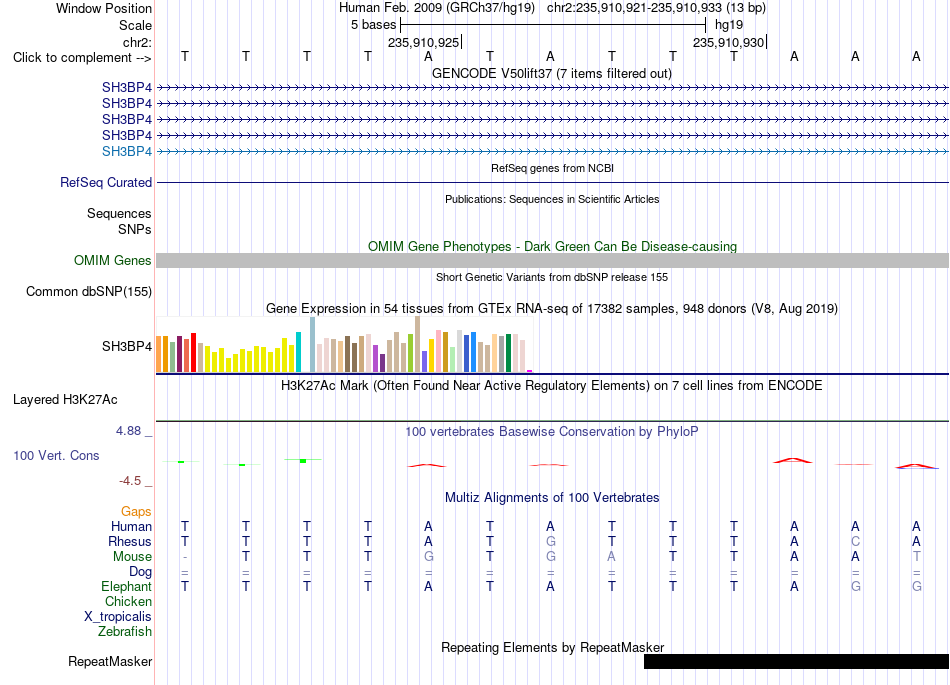
Task: Click the Sequences subtrack label
Action: [x=119, y=213]
